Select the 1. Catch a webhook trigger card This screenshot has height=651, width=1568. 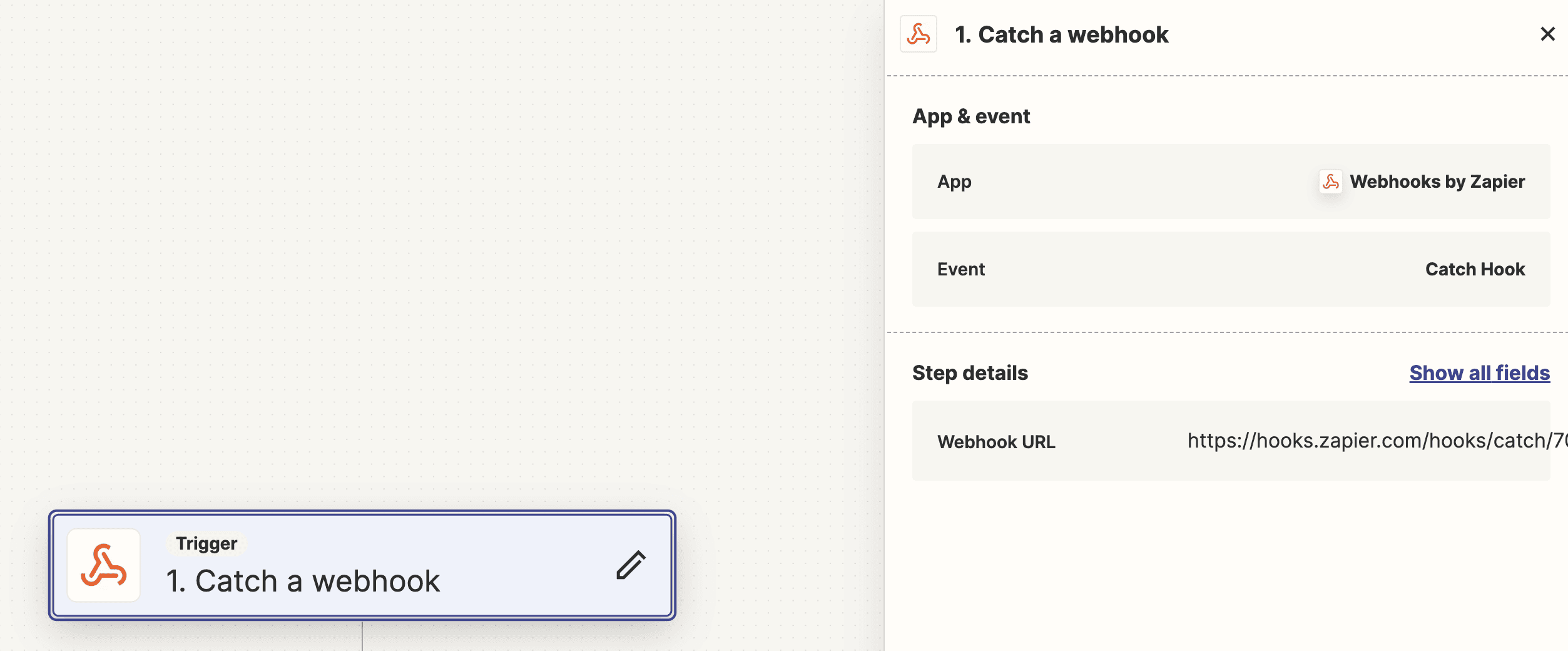[363, 565]
